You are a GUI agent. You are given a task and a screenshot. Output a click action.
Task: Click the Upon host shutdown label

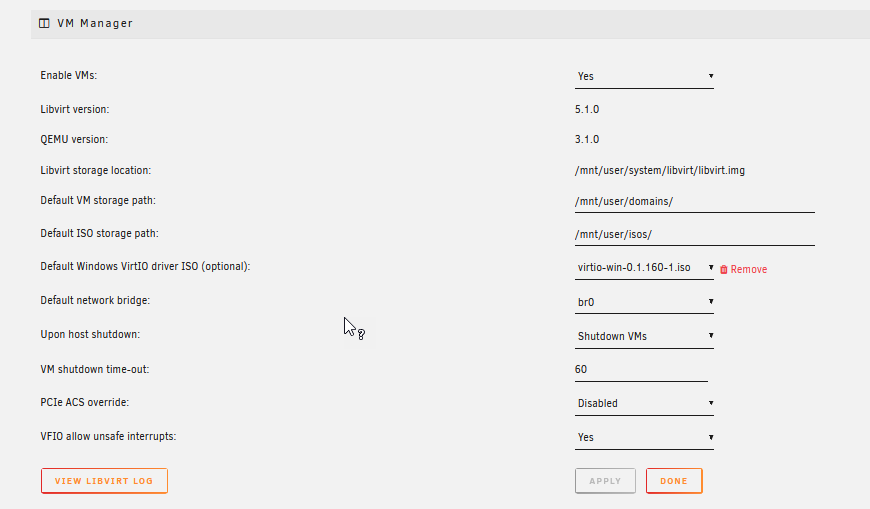(x=90, y=334)
